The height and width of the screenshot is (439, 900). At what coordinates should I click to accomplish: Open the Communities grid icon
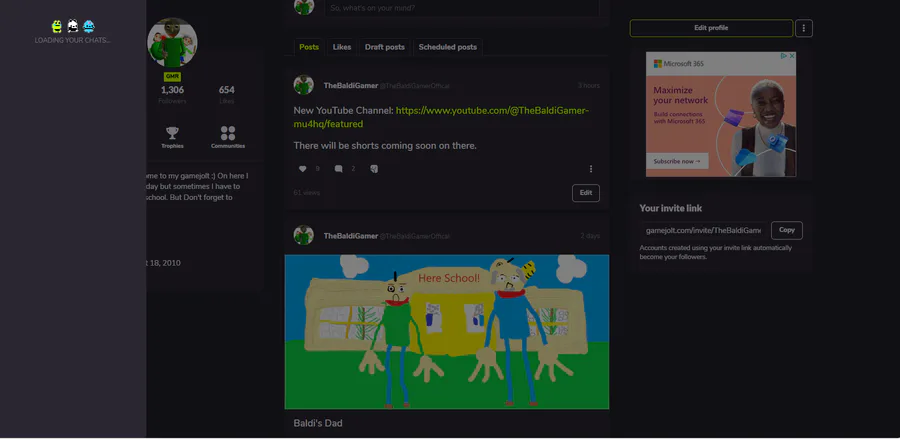[228, 138]
